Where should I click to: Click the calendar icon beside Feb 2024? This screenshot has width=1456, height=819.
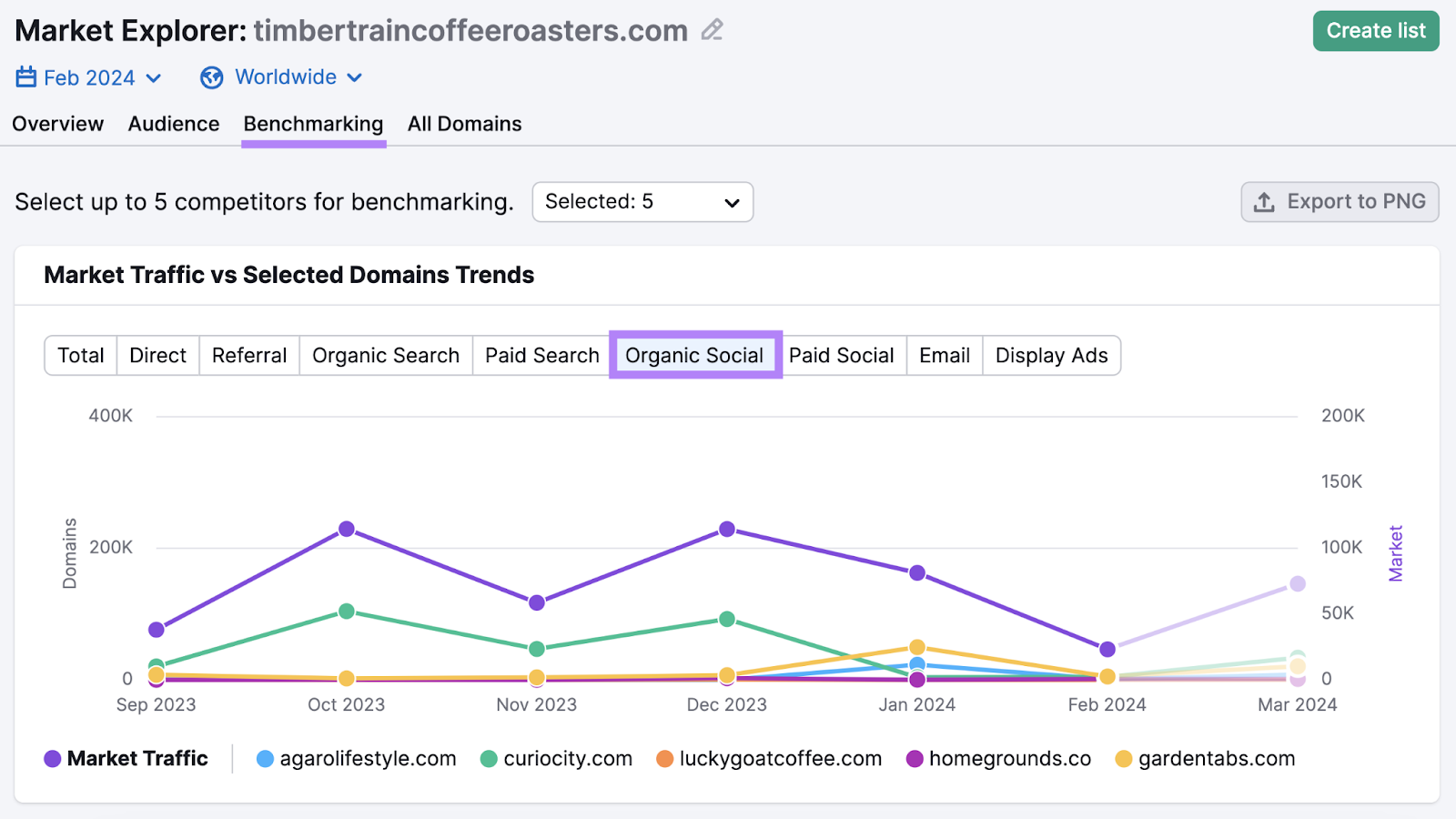25,77
